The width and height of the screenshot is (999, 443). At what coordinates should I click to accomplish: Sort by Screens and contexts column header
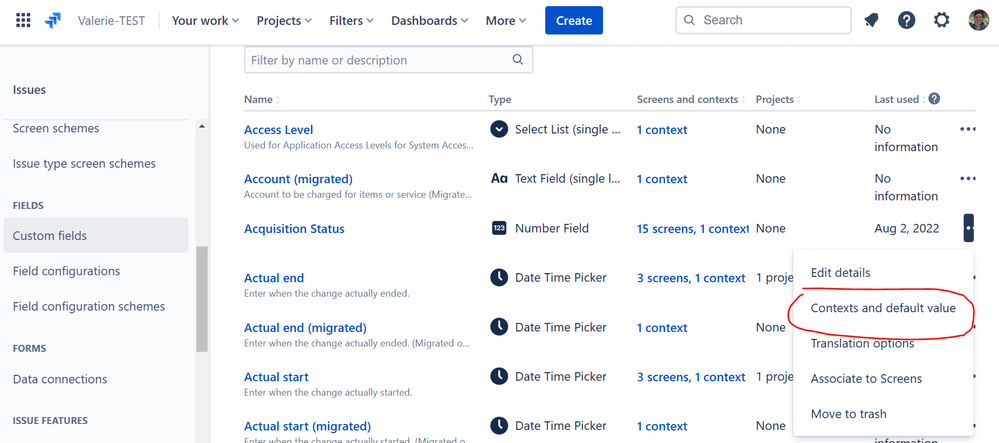691,99
